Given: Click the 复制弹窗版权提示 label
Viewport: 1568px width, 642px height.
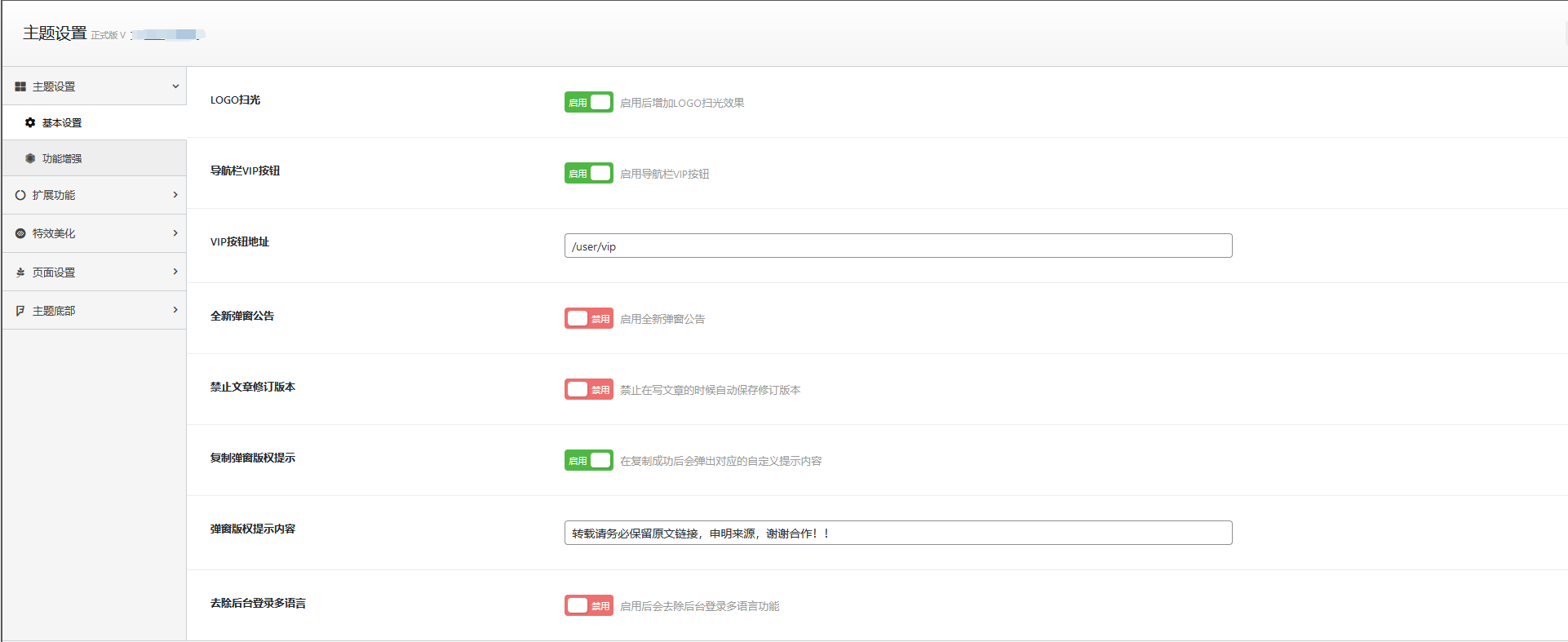Looking at the screenshot, I should tap(253, 458).
